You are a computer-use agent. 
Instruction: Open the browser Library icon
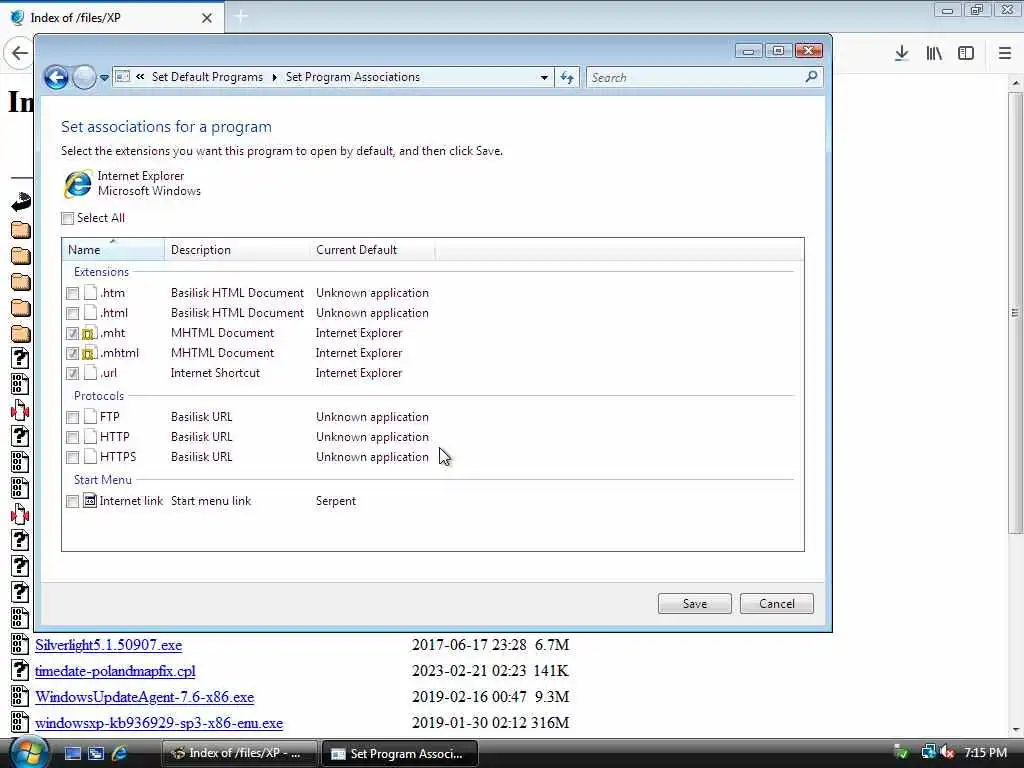pyautogui.click(x=934, y=54)
